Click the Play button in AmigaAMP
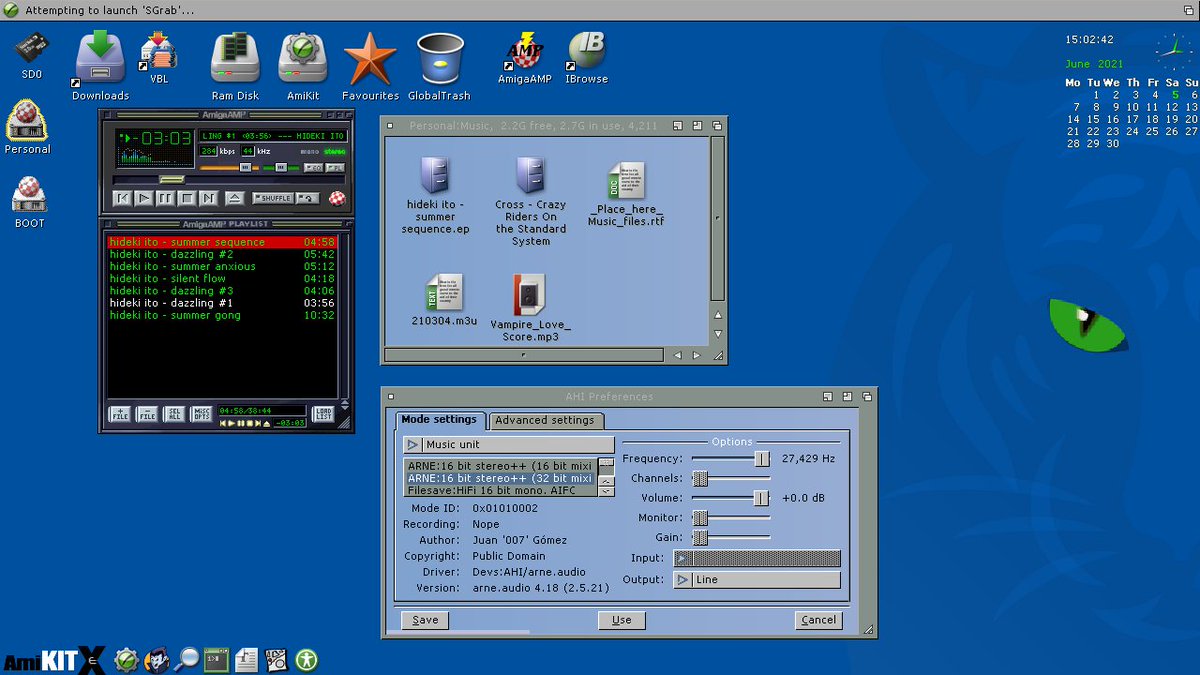1200x675 pixels. pyautogui.click(x=144, y=198)
